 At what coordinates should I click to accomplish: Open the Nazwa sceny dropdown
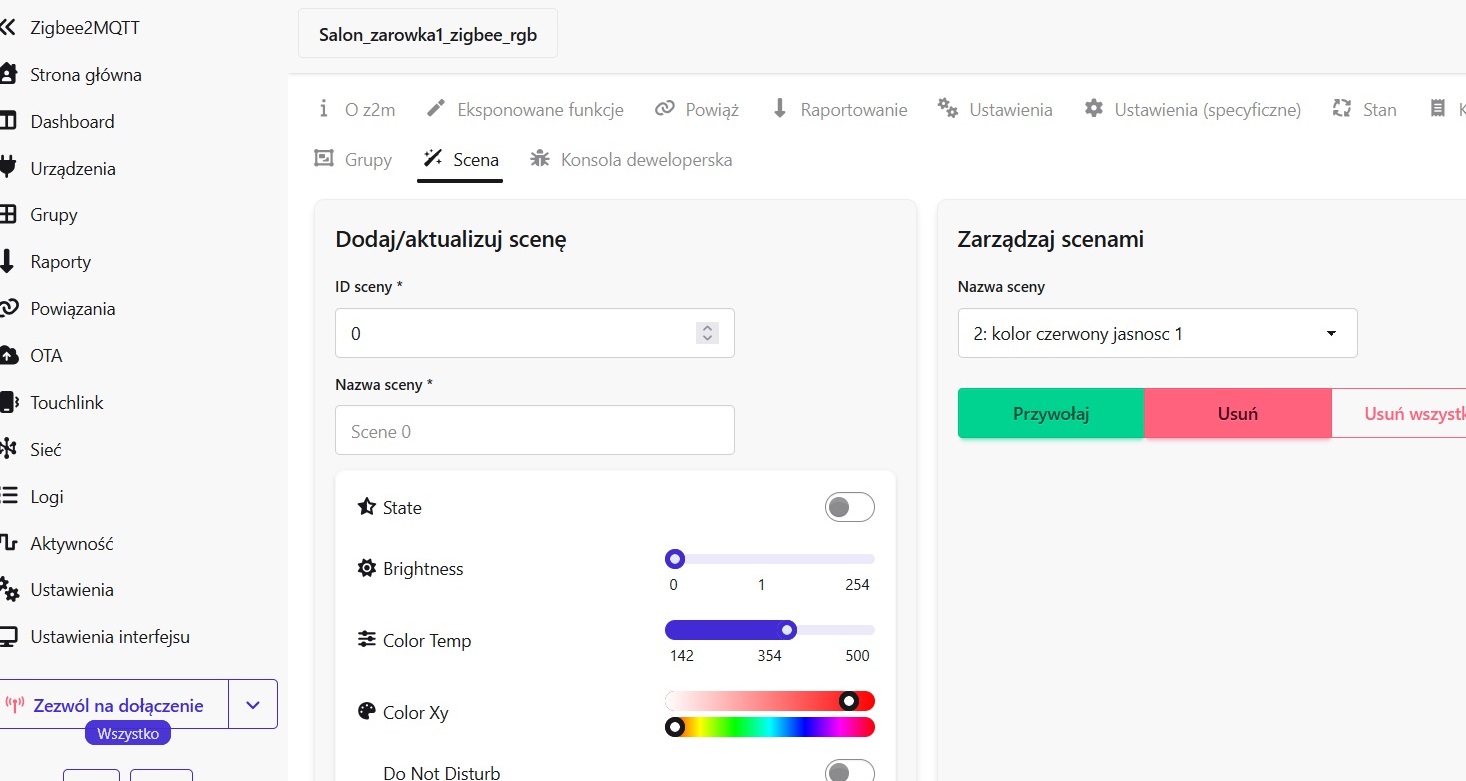[1157, 333]
